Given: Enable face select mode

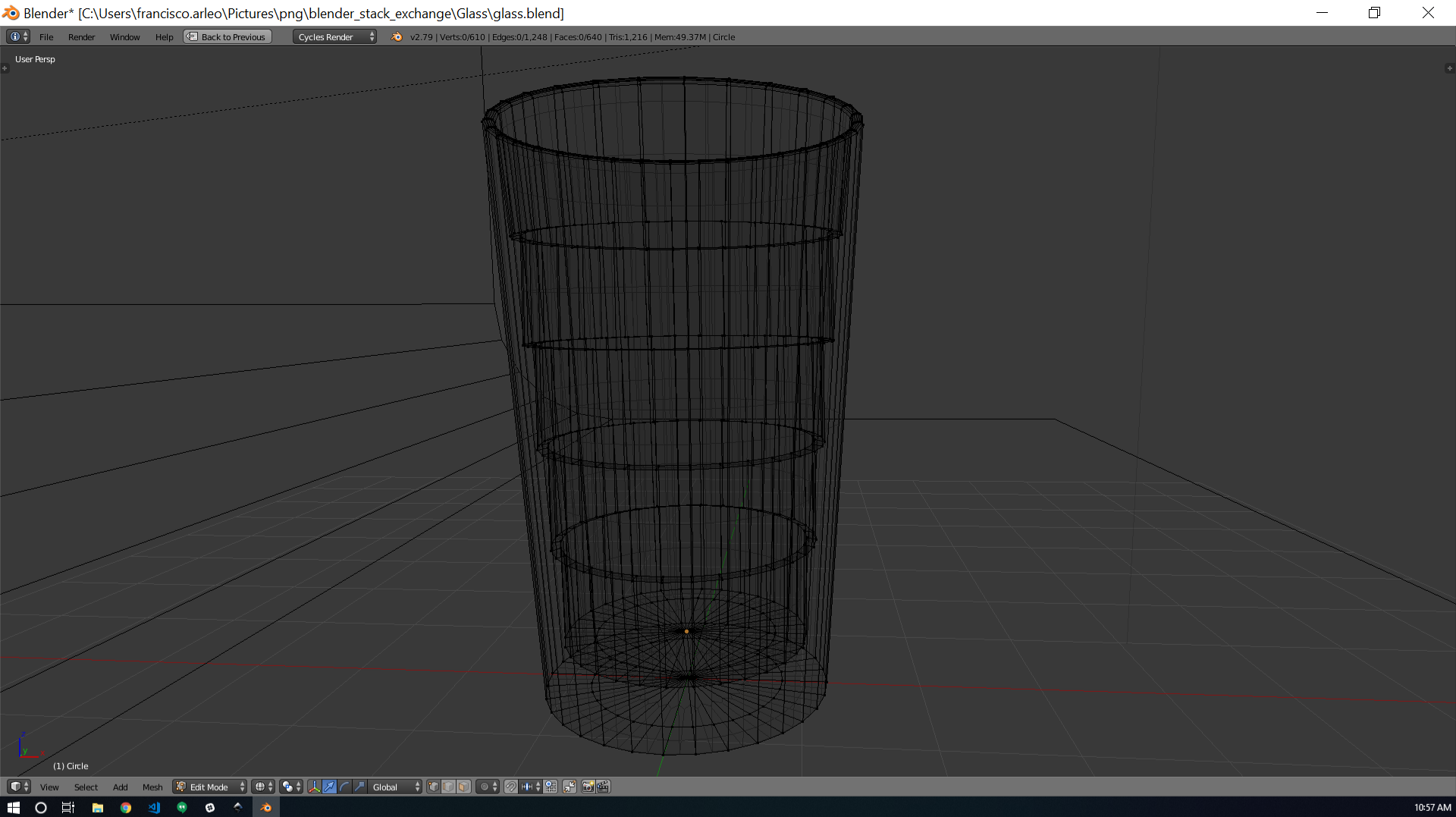Looking at the screenshot, I should [463, 787].
